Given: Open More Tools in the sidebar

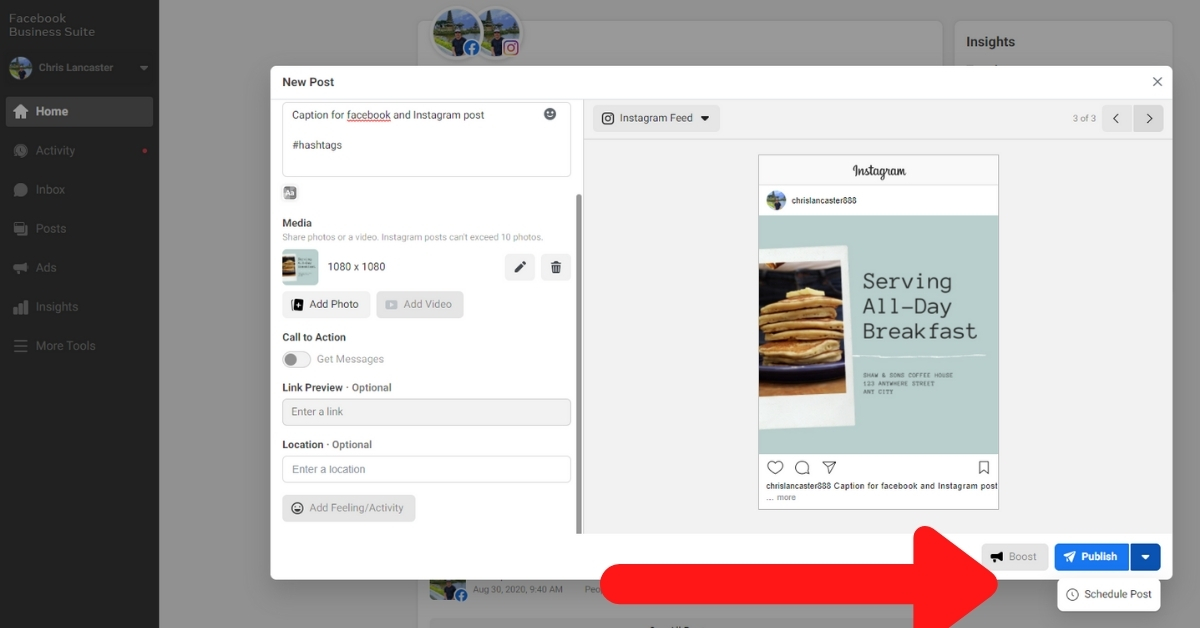Looking at the screenshot, I should (79, 345).
